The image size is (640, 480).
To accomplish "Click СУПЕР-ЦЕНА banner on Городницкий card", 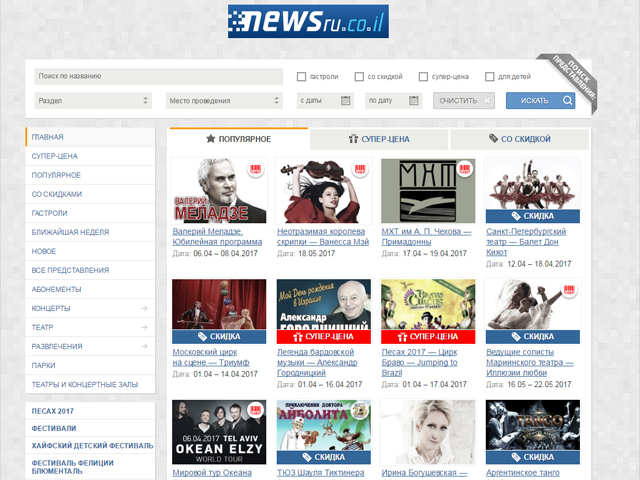I will click(x=324, y=337).
